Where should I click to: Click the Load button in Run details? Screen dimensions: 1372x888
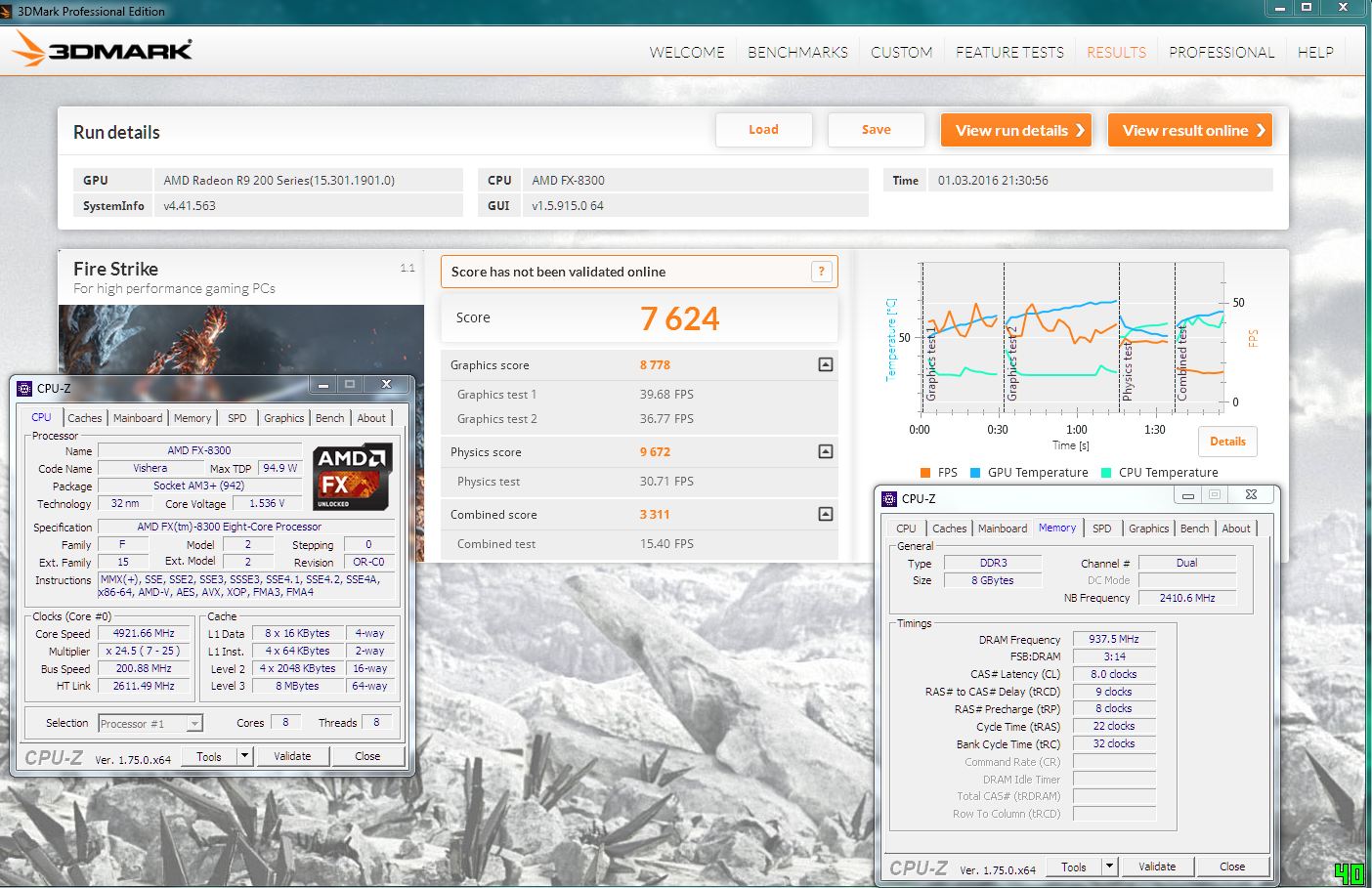coord(764,130)
